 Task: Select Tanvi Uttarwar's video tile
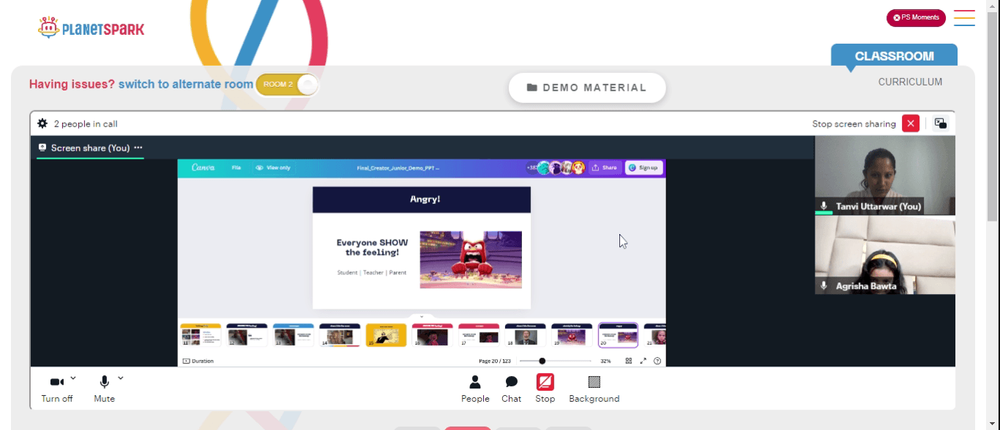(x=885, y=175)
